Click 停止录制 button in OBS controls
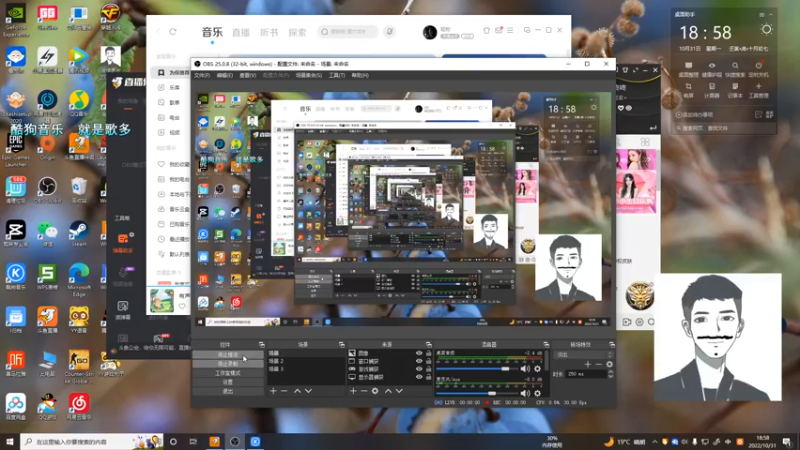 [228, 364]
